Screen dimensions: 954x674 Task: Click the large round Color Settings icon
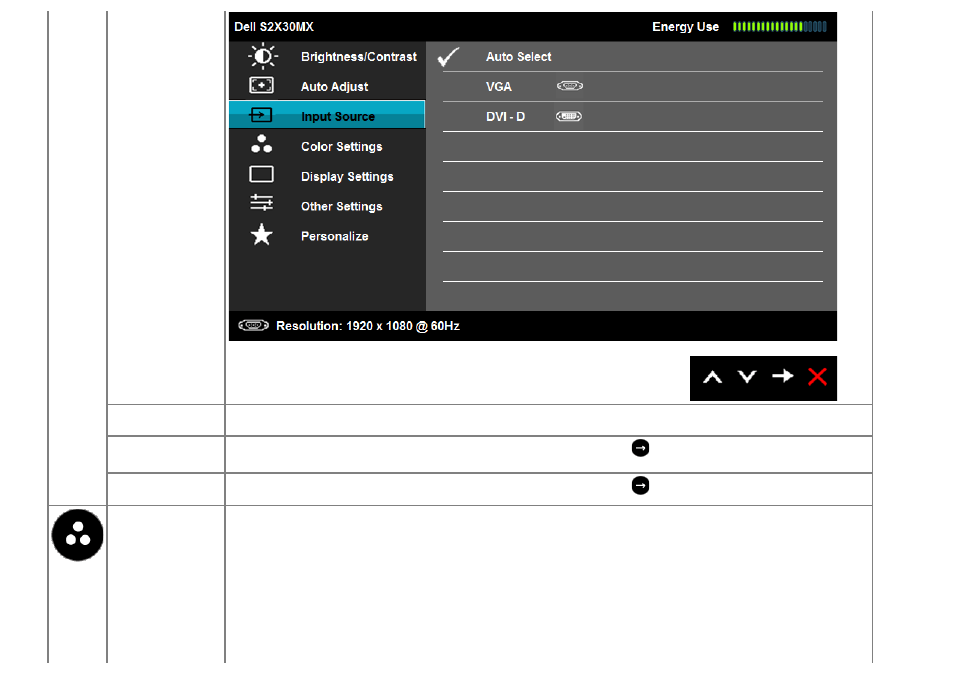[x=77, y=535]
